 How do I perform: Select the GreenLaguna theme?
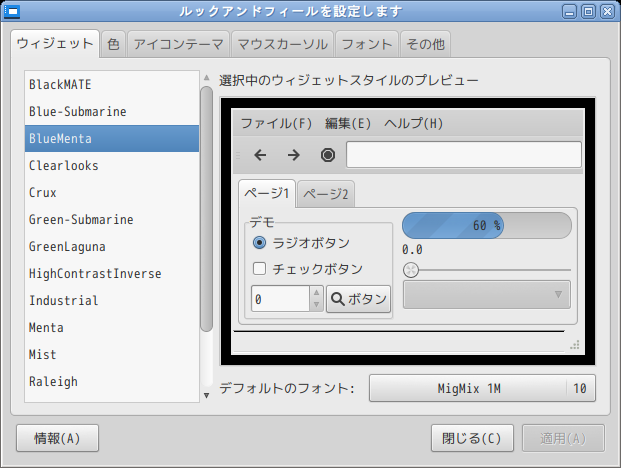(112, 247)
